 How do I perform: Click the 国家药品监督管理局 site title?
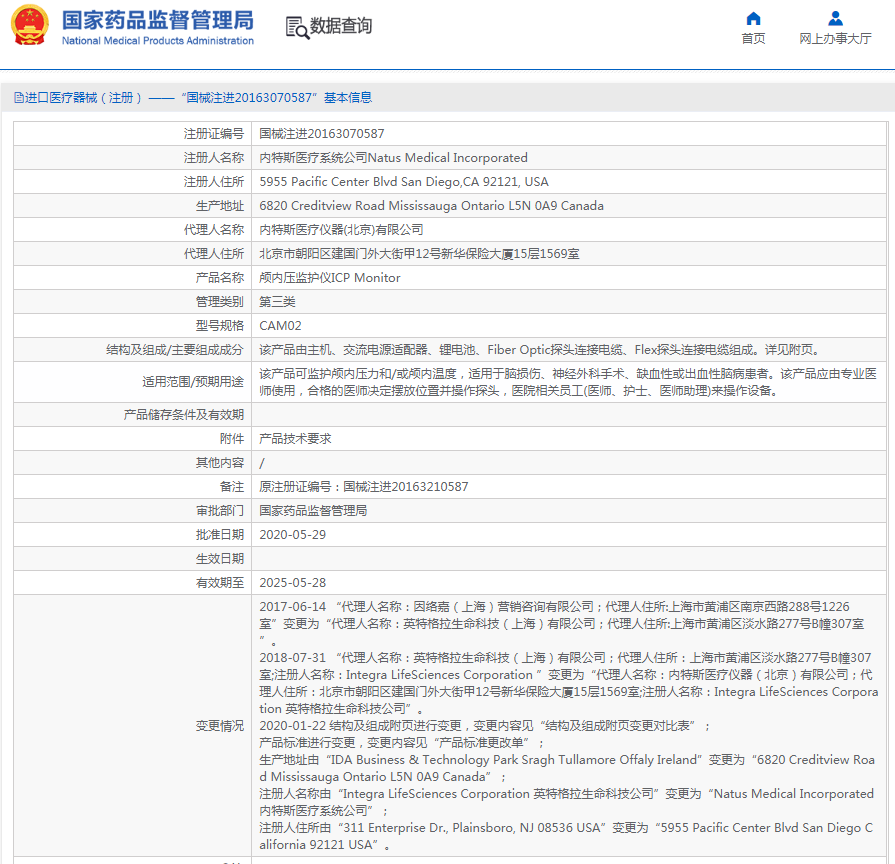click(157, 20)
